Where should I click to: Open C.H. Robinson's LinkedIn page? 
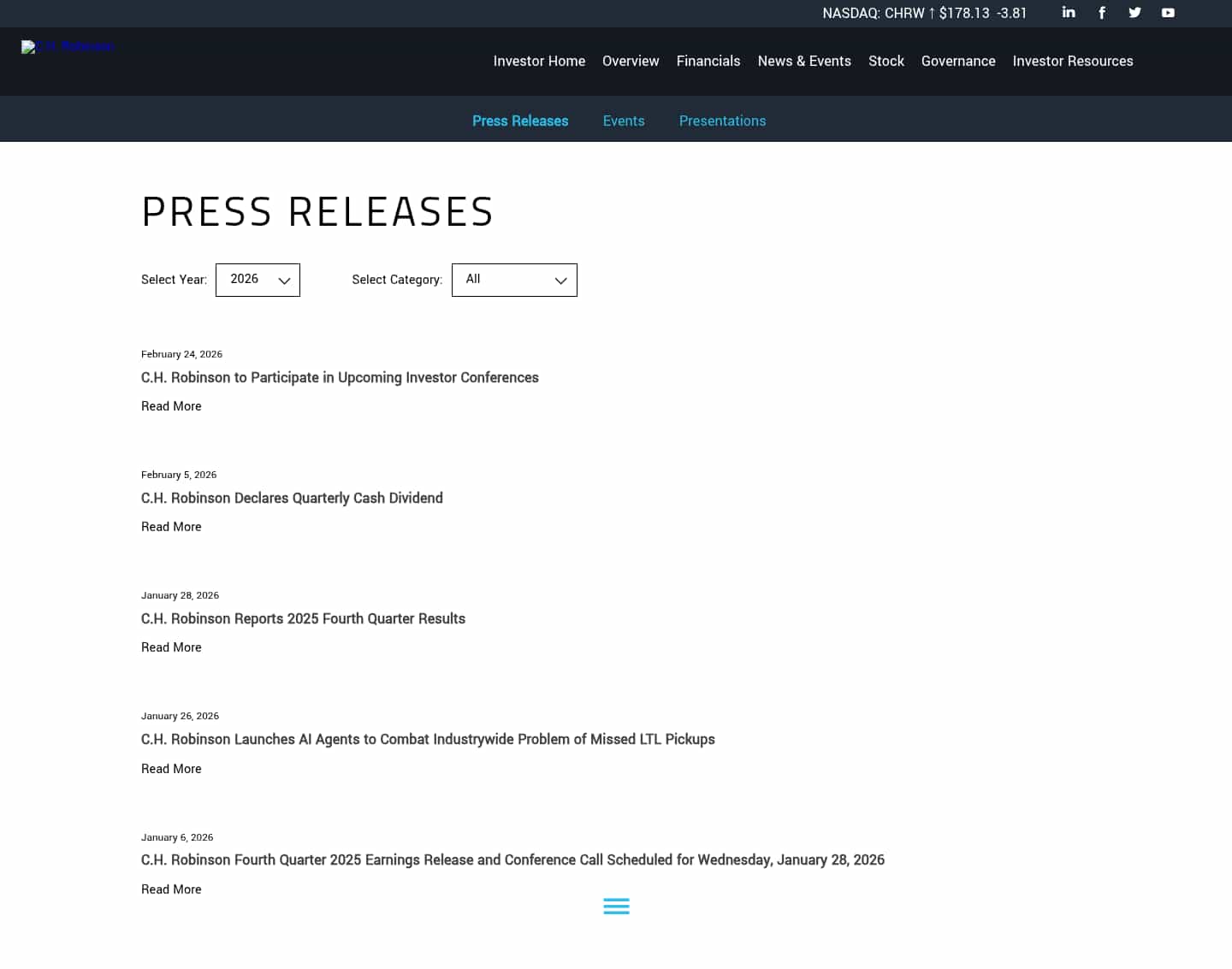pyautogui.click(x=1068, y=13)
